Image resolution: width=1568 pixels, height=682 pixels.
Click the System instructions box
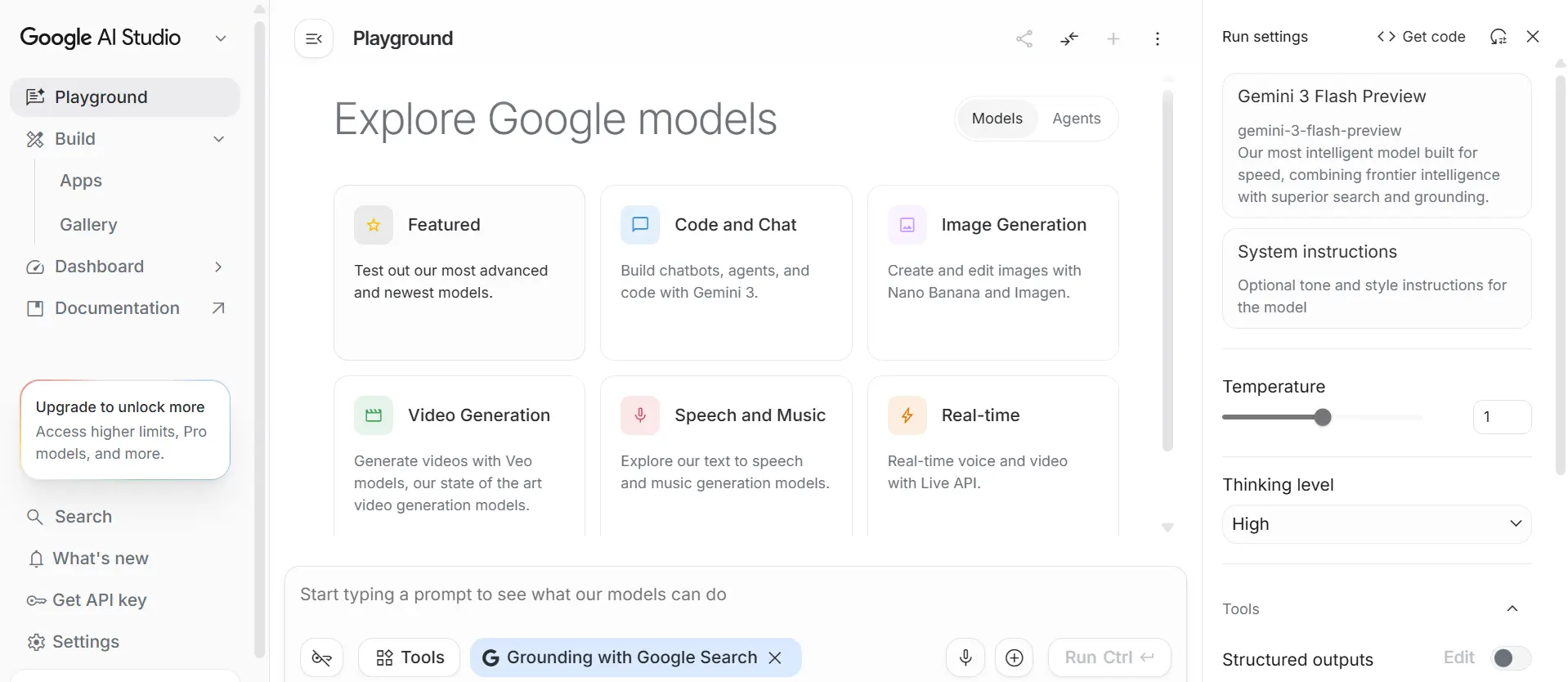(x=1377, y=279)
